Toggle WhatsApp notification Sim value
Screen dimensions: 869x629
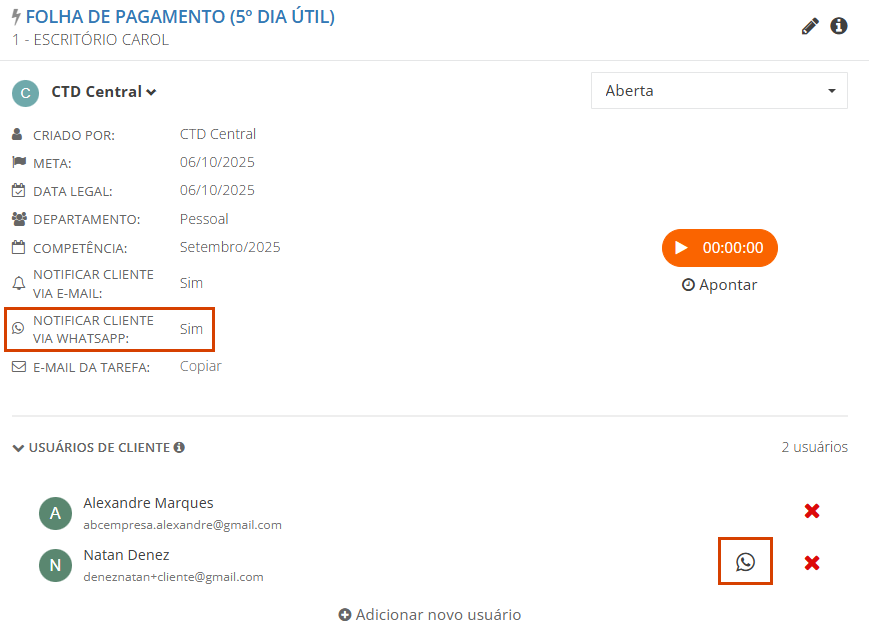[x=191, y=329]
